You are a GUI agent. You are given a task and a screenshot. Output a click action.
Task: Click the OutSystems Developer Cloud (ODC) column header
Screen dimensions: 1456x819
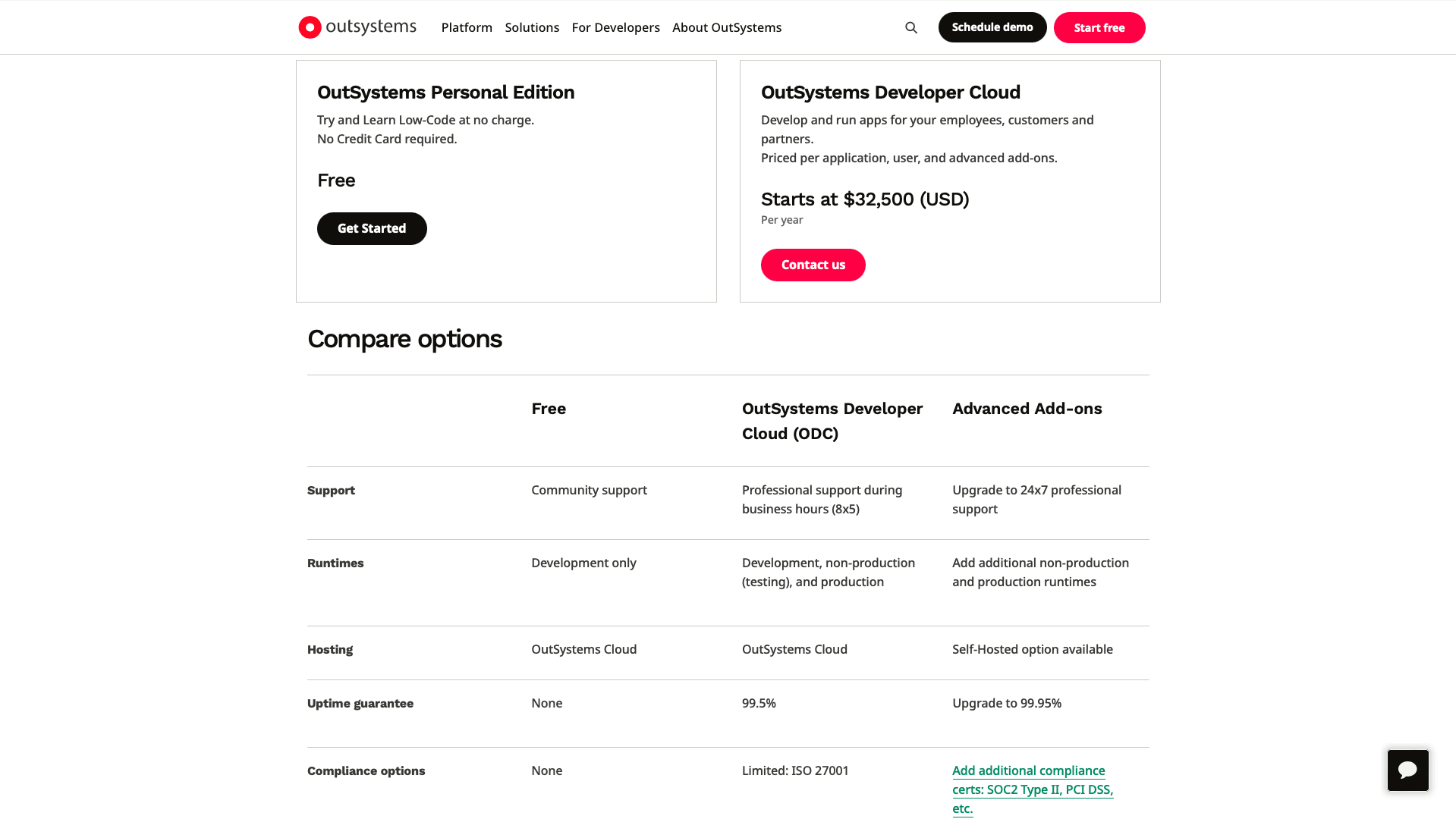(832, 421)
